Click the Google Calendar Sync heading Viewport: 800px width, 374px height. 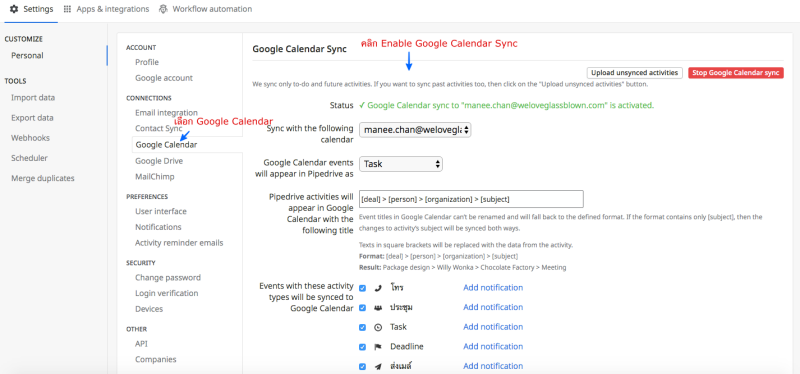(299, 49)
